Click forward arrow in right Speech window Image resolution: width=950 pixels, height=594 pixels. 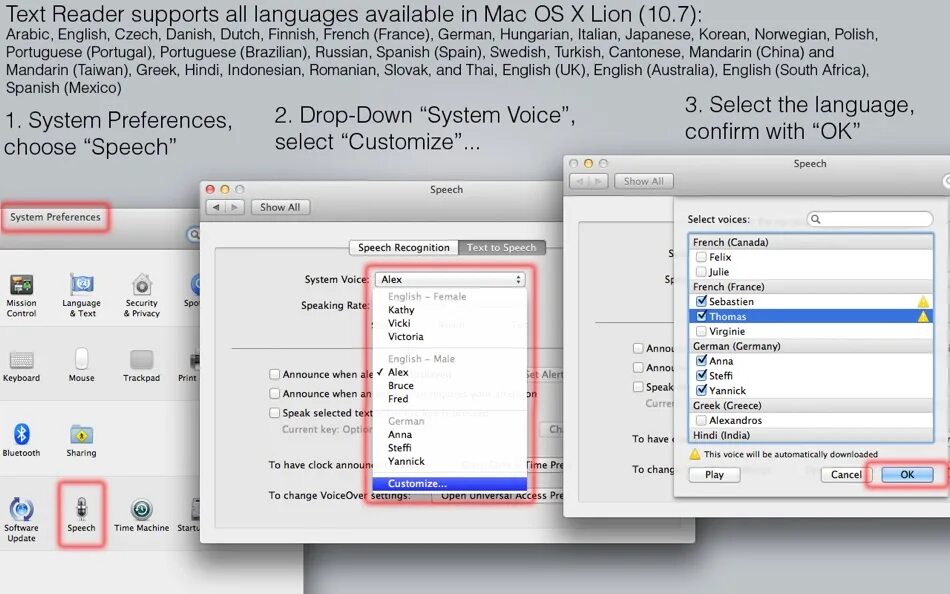click(598, 181)
